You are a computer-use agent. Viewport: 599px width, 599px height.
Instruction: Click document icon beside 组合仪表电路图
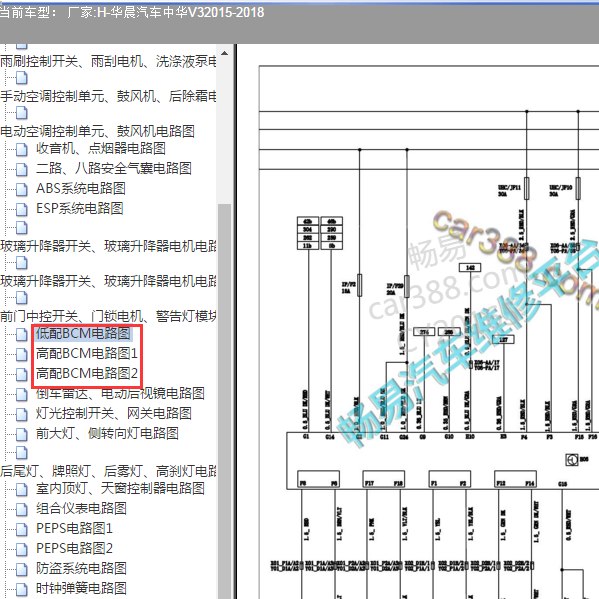pyautogui.click(x=22, y=508)
